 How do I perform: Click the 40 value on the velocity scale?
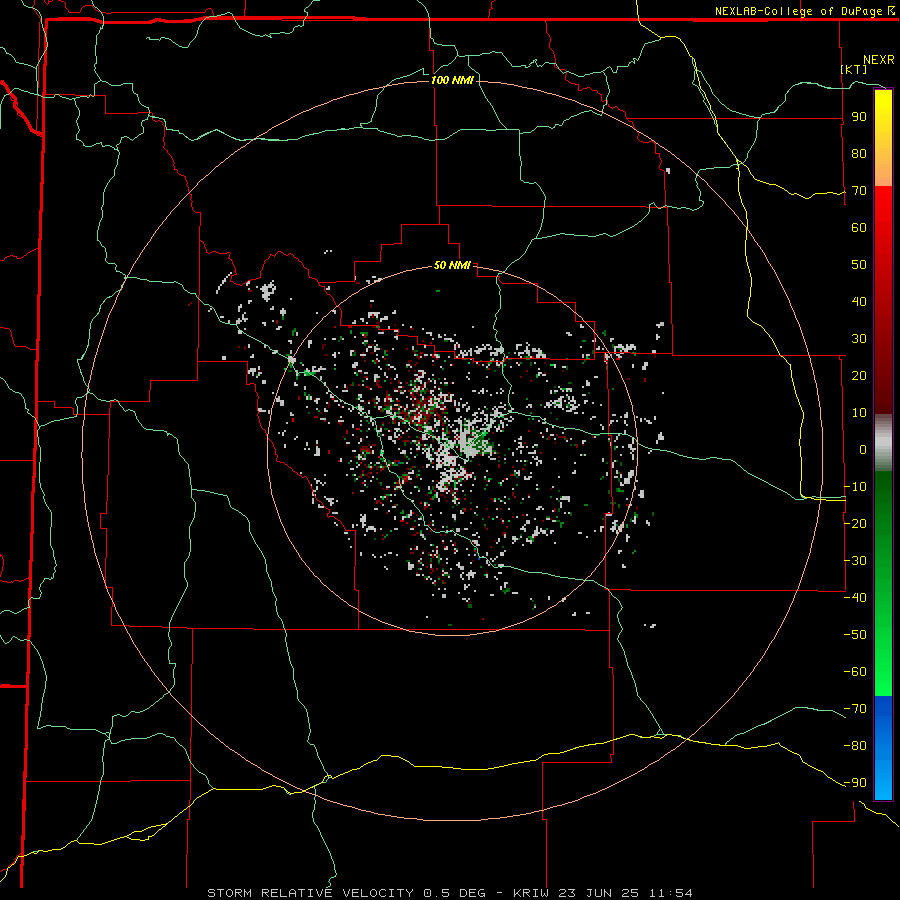pyautogui.click(x=859, y=302)
